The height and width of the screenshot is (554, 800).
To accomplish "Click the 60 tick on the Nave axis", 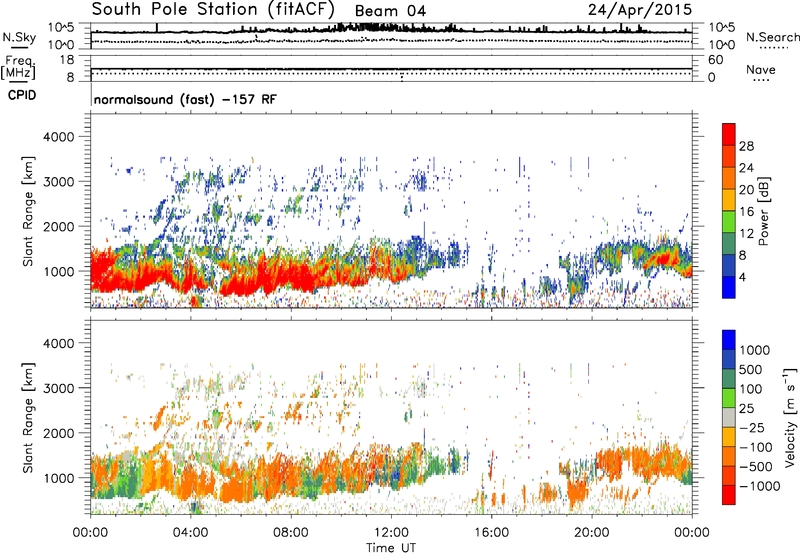I will point(715,60).
